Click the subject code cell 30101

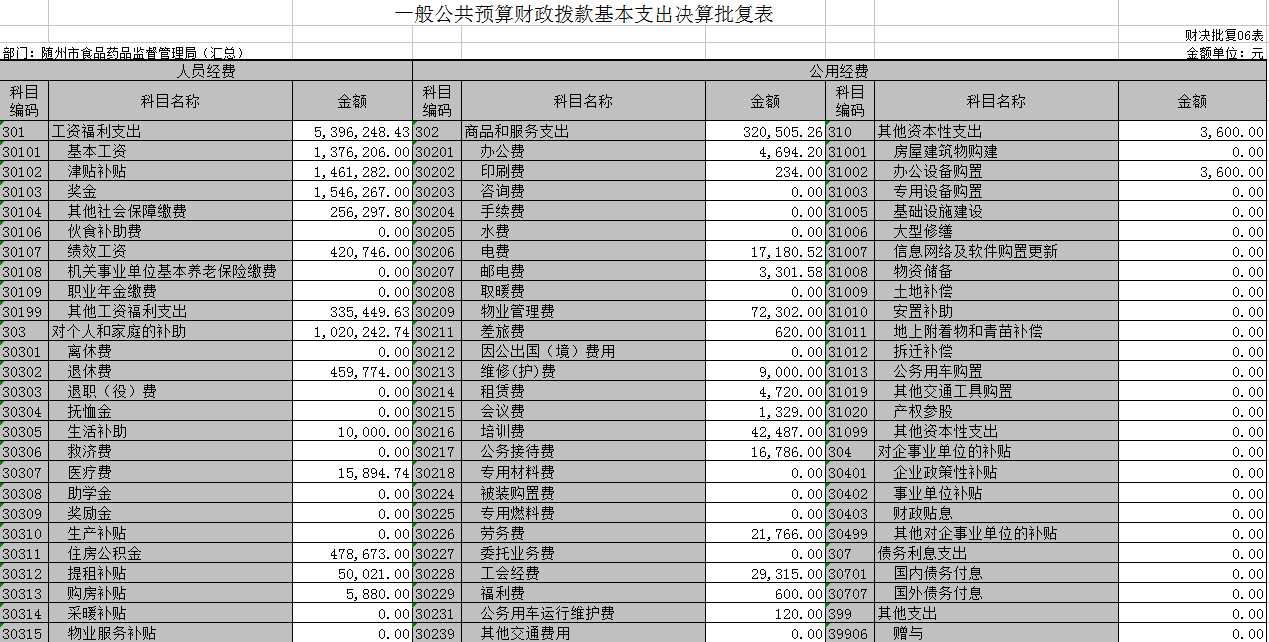tap(24, 152)
